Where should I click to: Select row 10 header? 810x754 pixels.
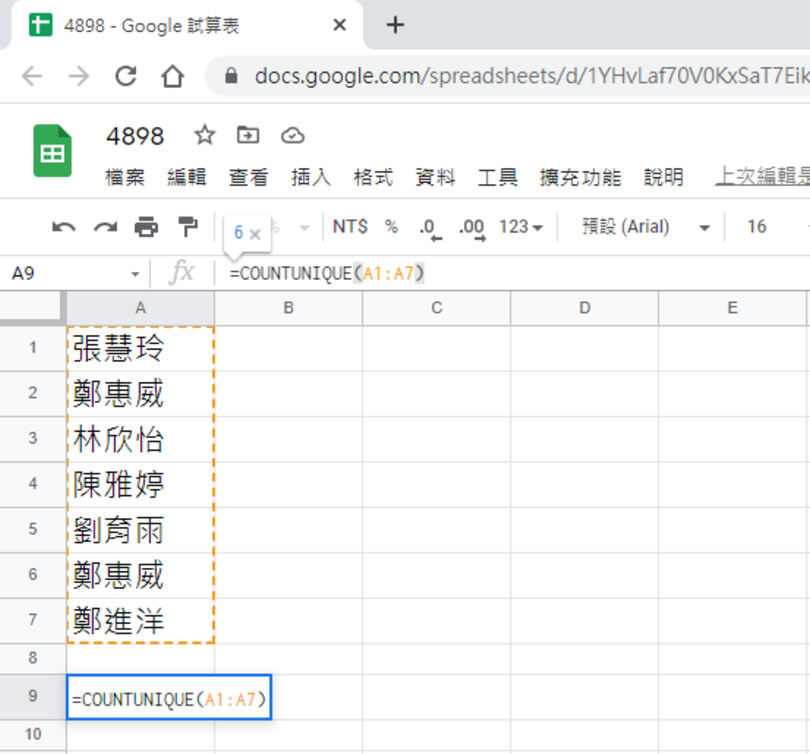tap(33, 734)
